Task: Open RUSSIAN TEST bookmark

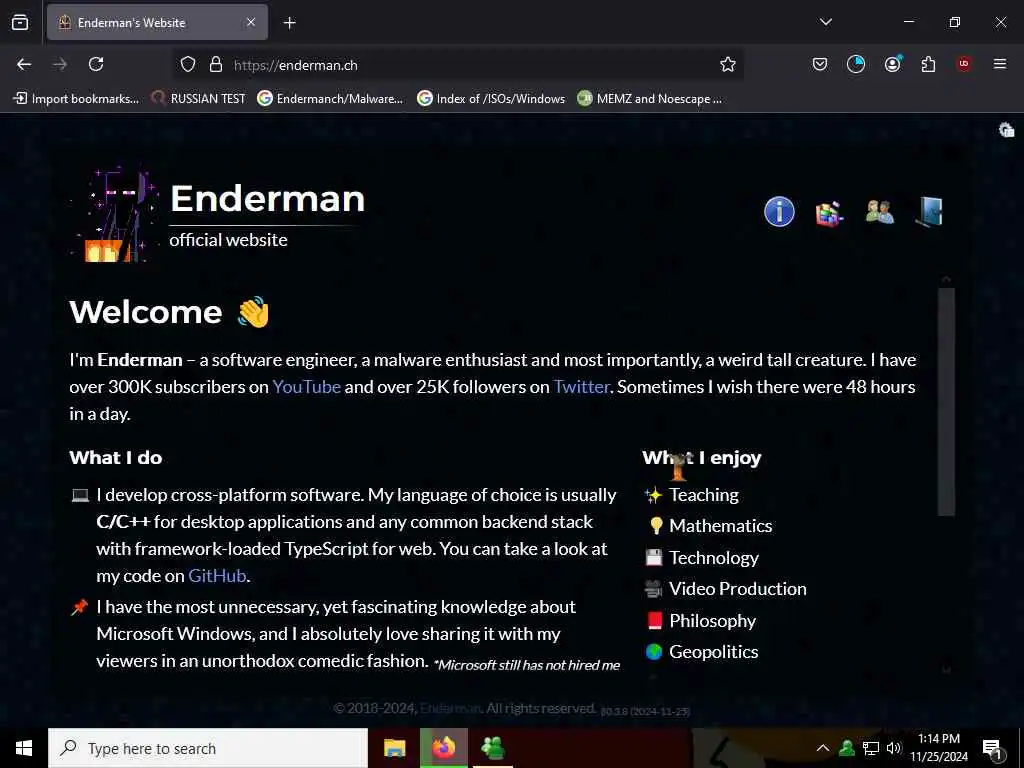Action: pos(198,99)
